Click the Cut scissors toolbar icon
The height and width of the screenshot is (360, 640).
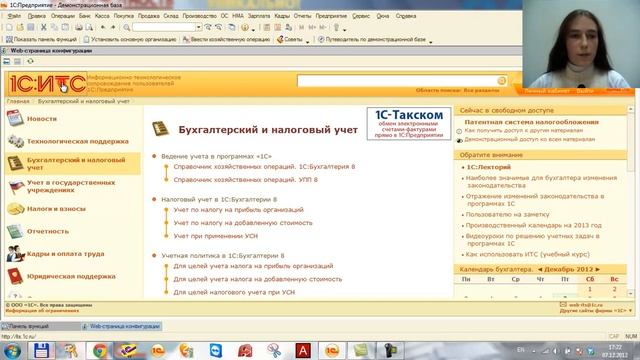43,27
